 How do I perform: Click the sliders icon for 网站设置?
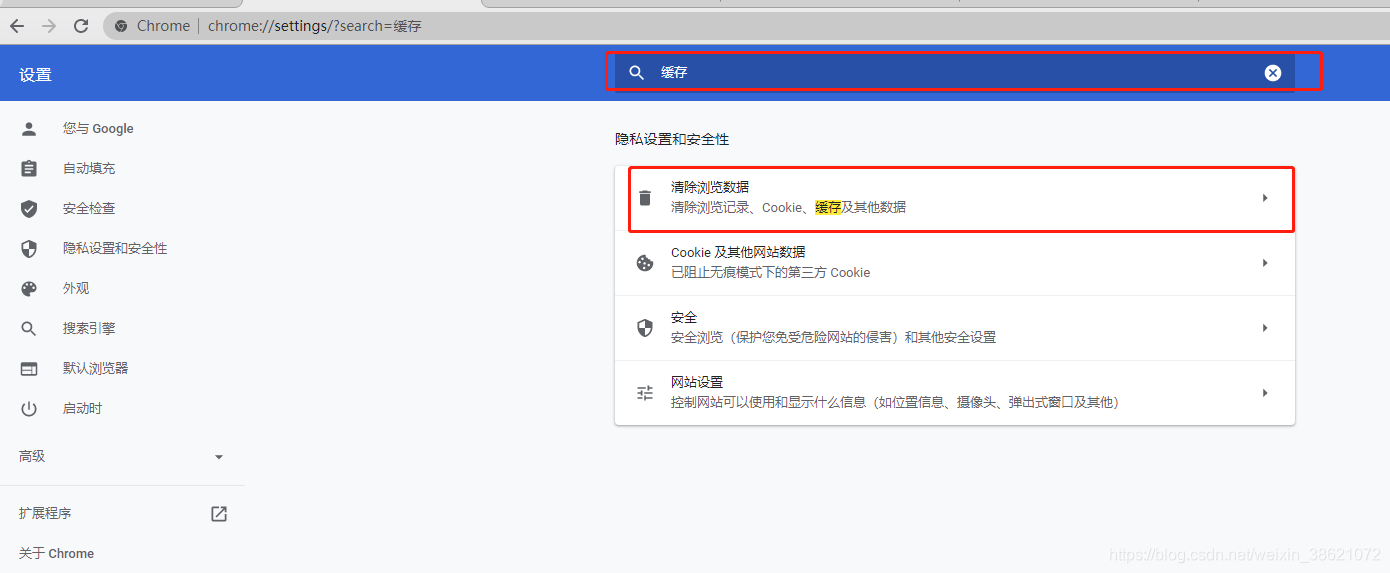(645, 393)
